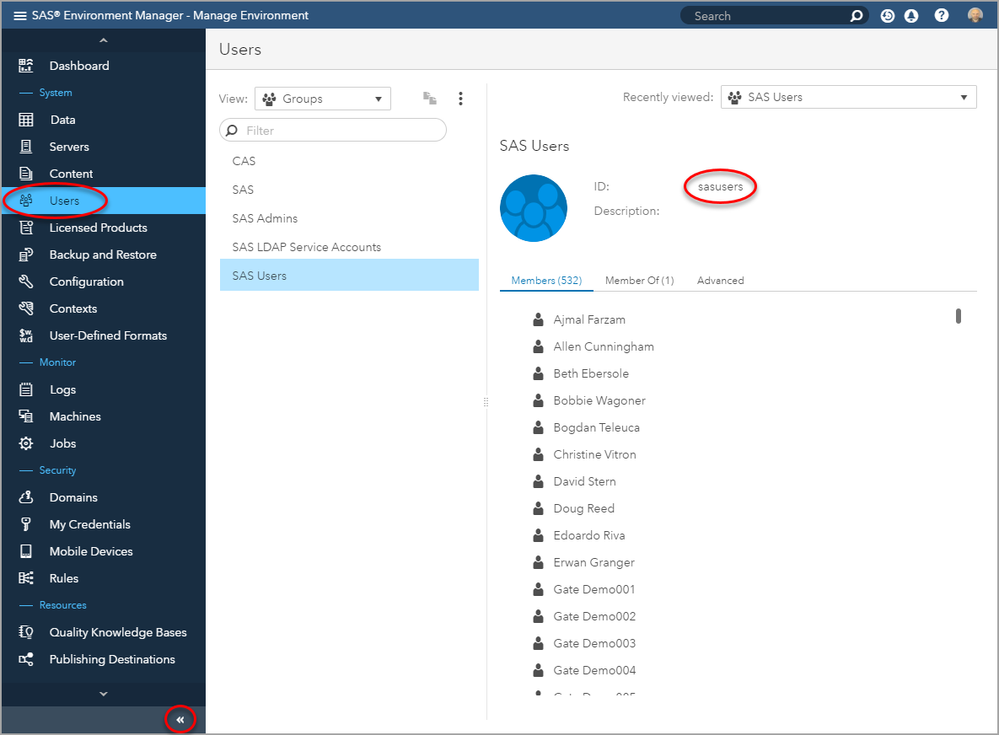The height and width of the screenshot is (735, 999).
Task: Open the notifications bell icon
Action: [911, 16]
